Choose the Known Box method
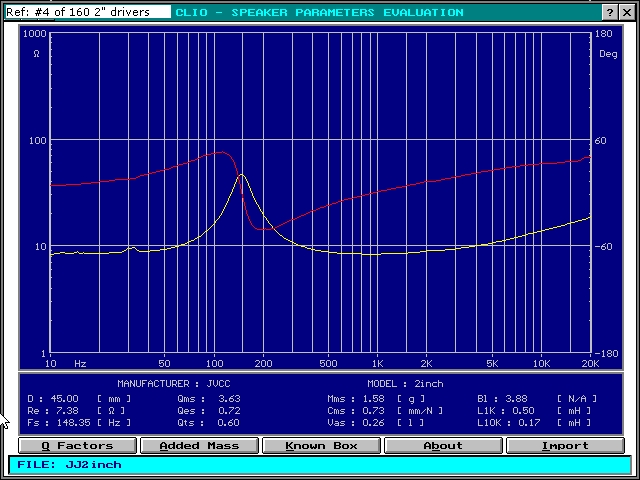 (321, 445)
